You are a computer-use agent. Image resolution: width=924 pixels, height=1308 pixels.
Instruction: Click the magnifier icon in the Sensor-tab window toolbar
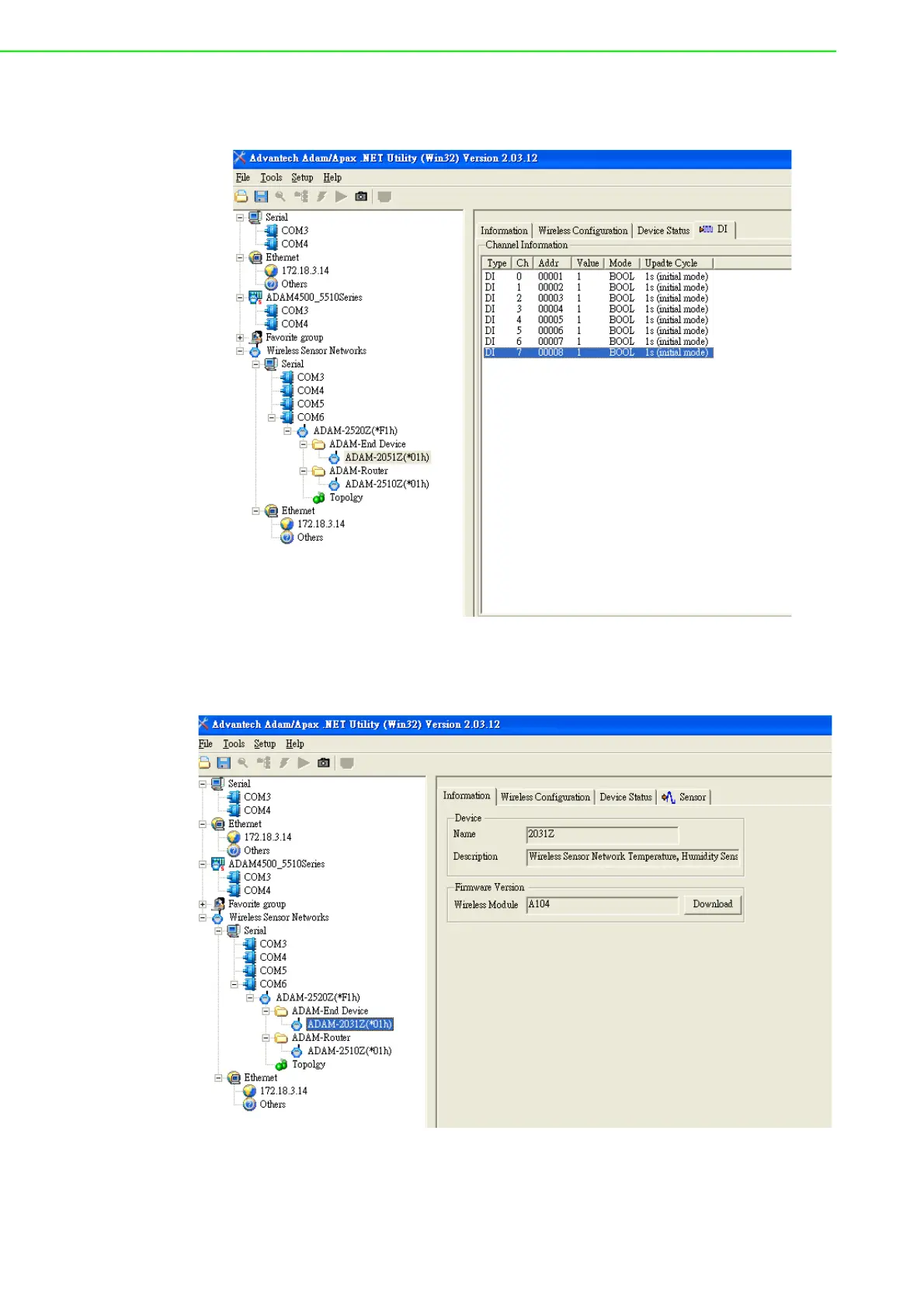(243, 763)
